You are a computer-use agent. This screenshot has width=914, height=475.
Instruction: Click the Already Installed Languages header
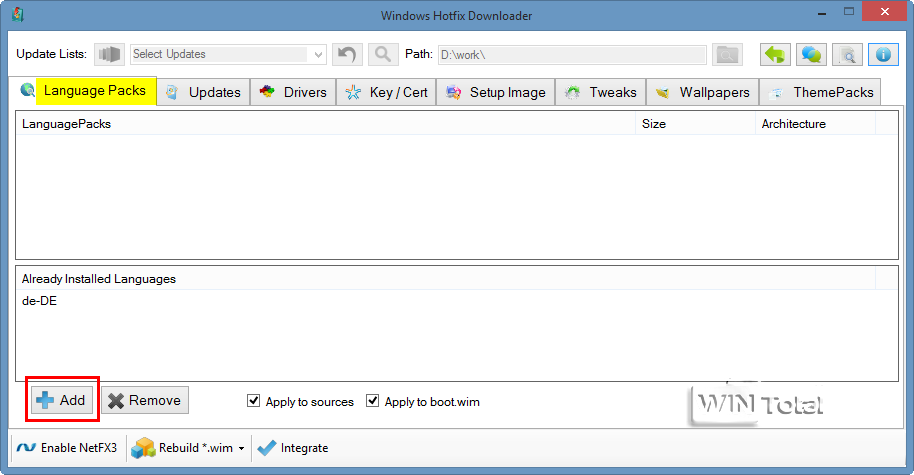tap(446, 279)
